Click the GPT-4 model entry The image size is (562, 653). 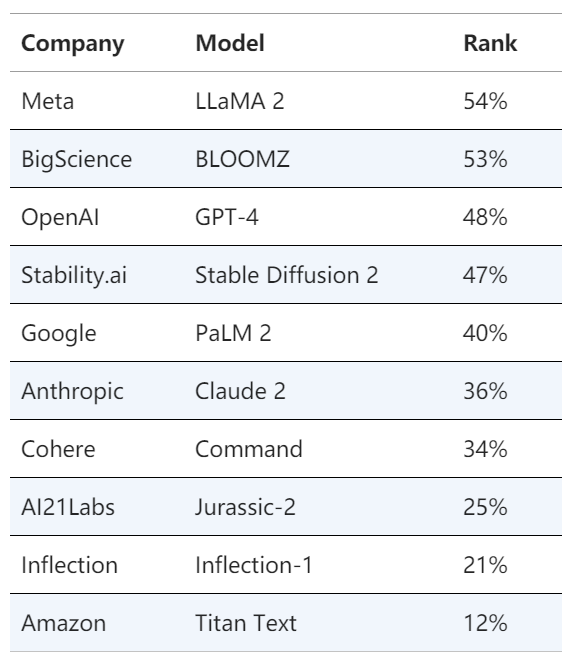coord(227,217)
